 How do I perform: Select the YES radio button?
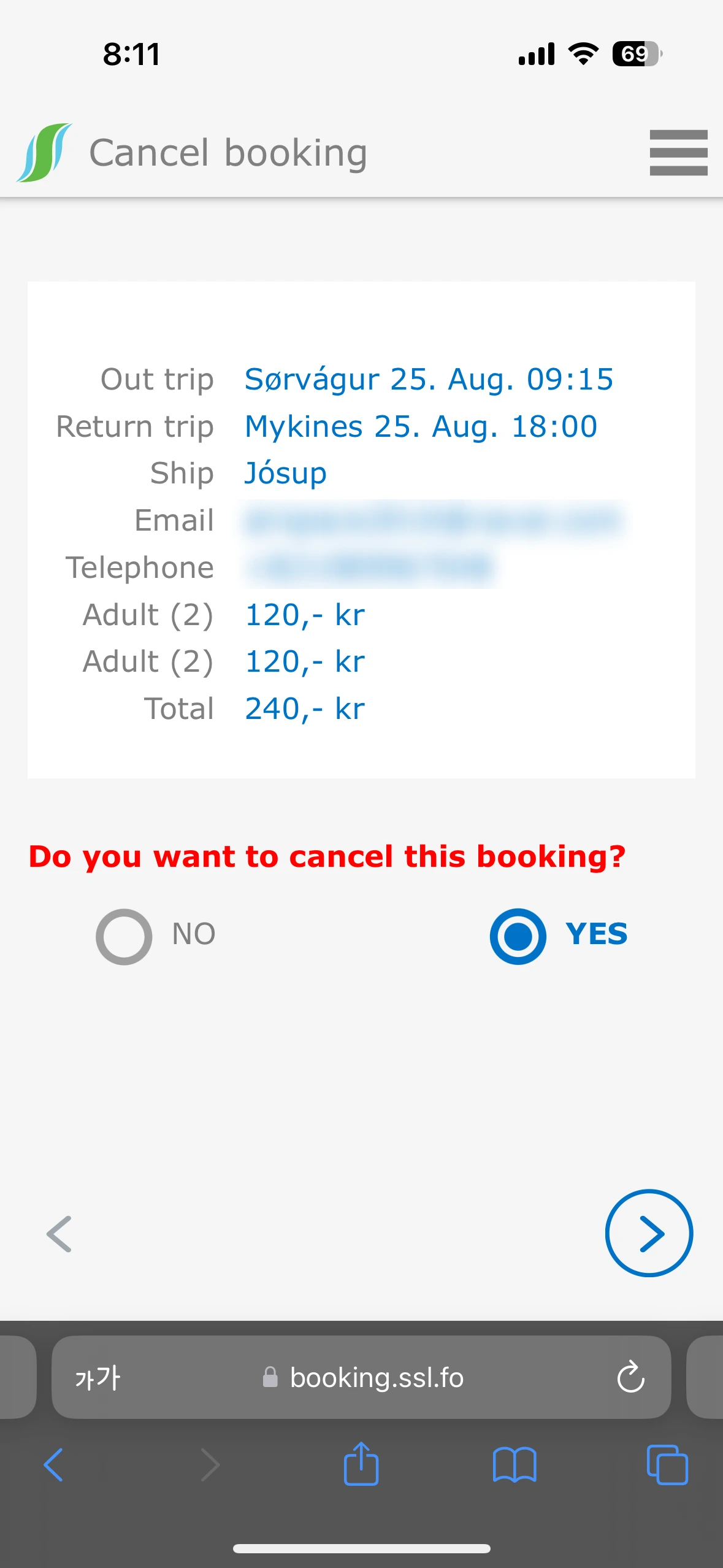(x=518, y=936)
